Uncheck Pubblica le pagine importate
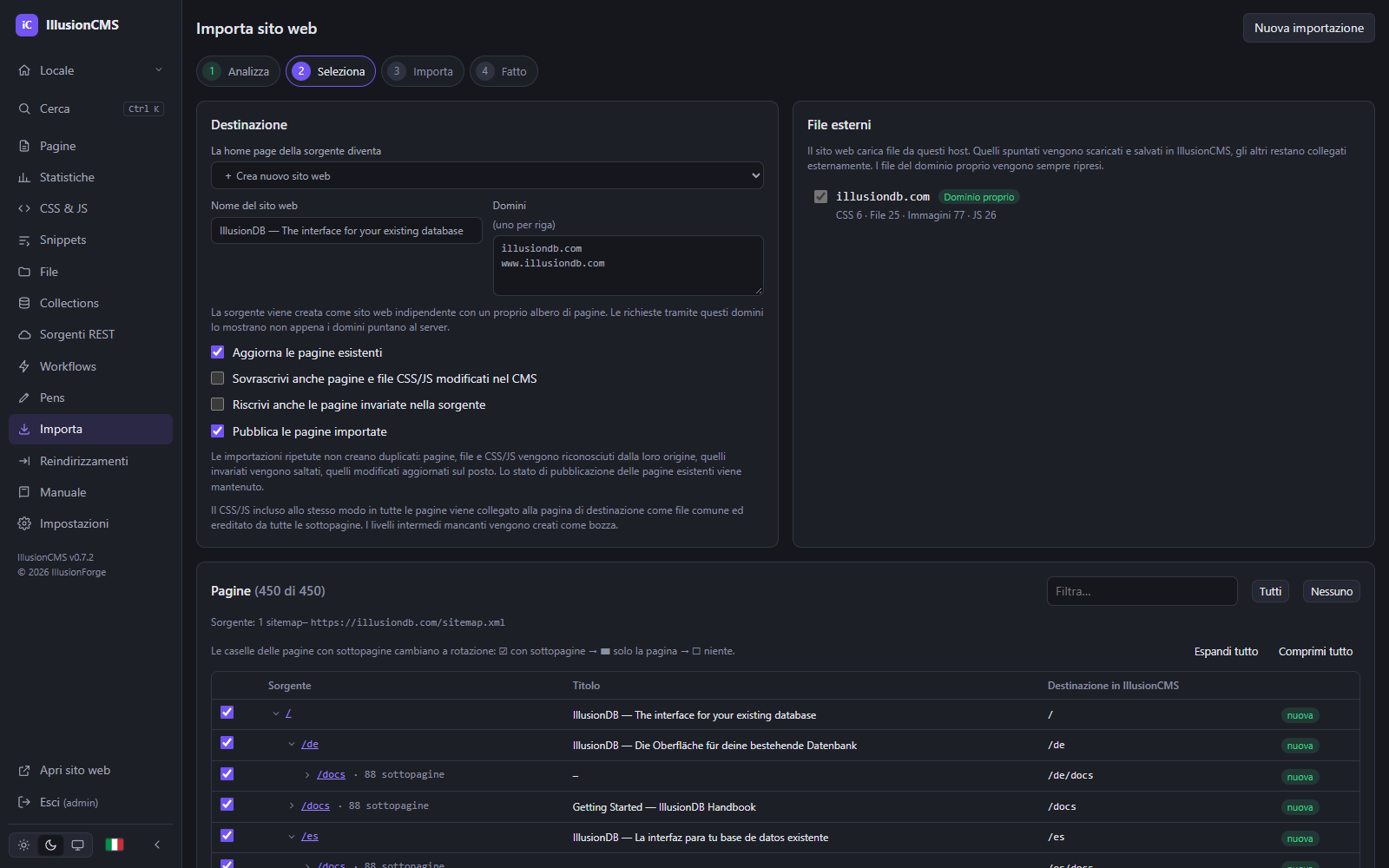 click(218, 431)
